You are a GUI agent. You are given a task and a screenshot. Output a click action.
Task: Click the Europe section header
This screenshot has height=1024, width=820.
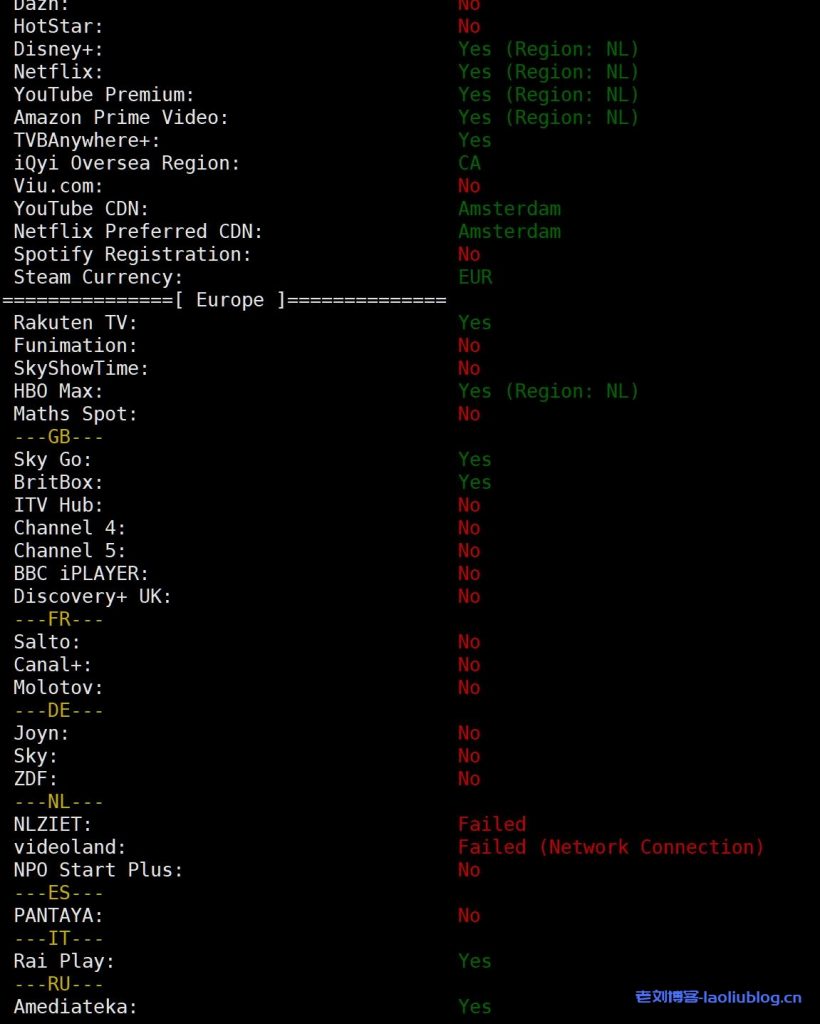[230, 300]
